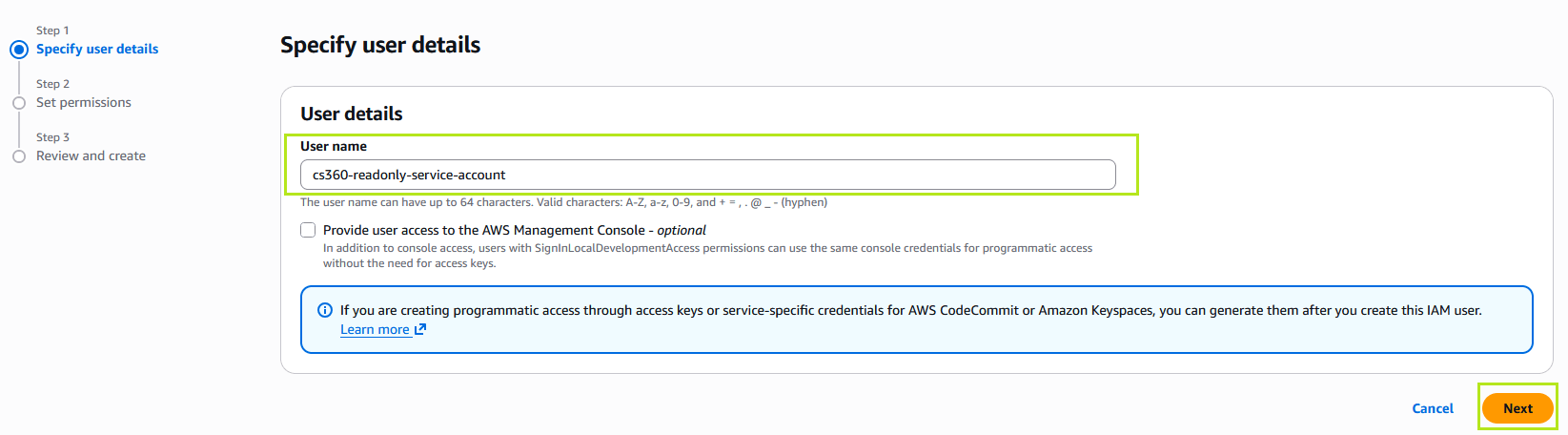
Task: Select the 'Specify user details' step in the wizard
Action: pyautogui.click(x=97, y=49)
